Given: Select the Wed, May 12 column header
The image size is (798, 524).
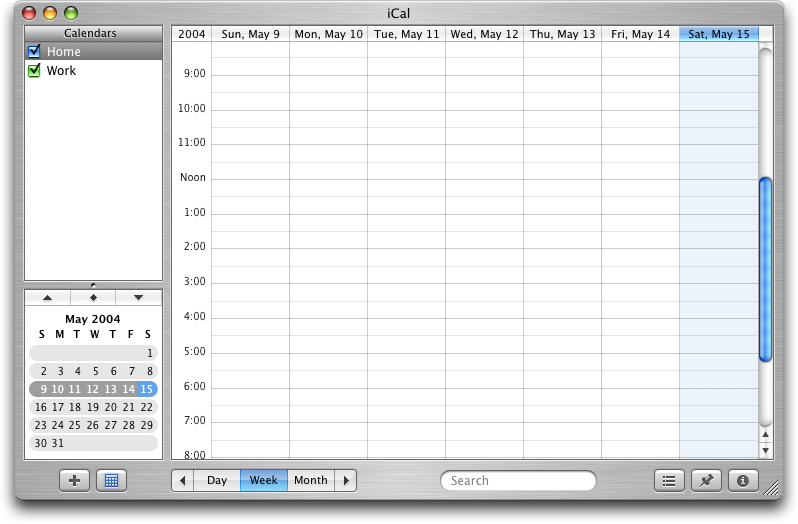Looking at the screenshot, I should [484, 34].
